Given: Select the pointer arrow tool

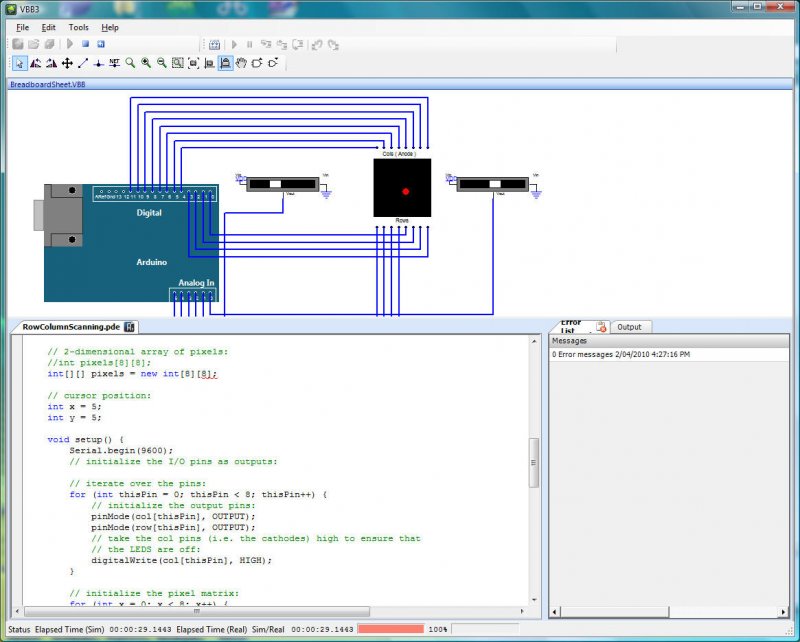Looking at the screenshot, I should pos(19,63).
